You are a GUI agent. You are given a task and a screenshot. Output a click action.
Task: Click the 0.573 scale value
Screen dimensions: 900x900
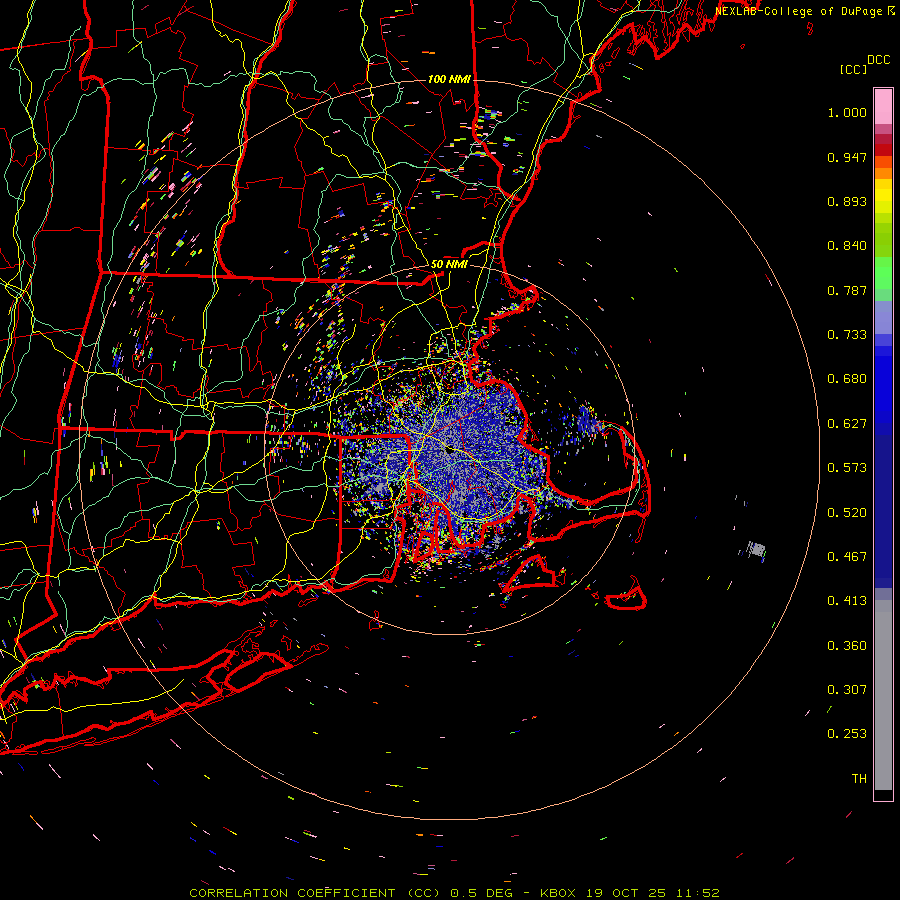[x=847, y=468]
